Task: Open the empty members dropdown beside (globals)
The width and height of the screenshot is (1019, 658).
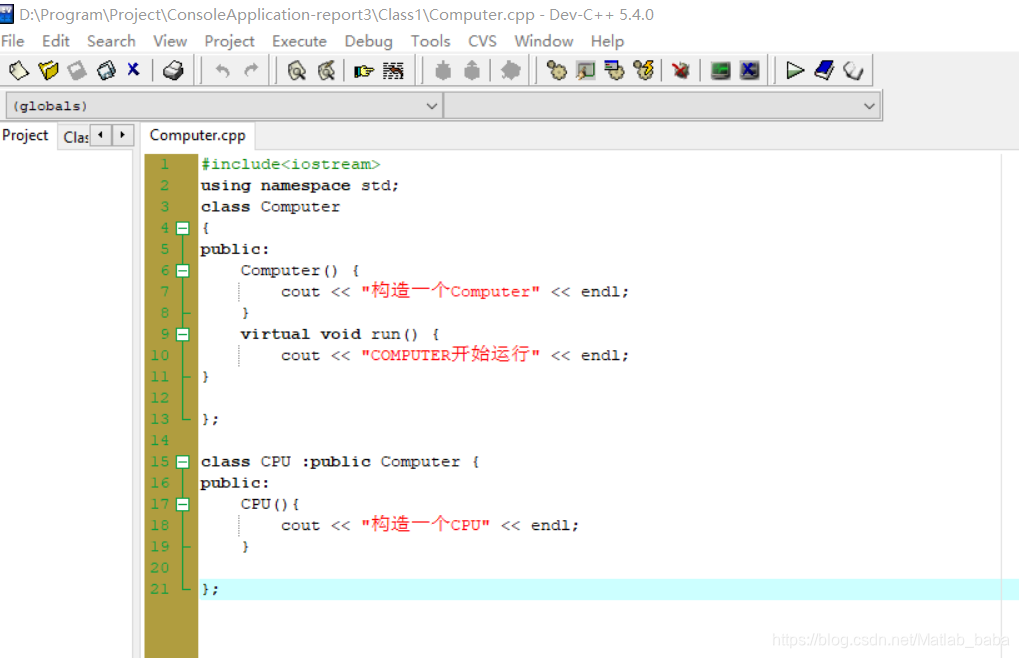Action: [x=662, y=106]
